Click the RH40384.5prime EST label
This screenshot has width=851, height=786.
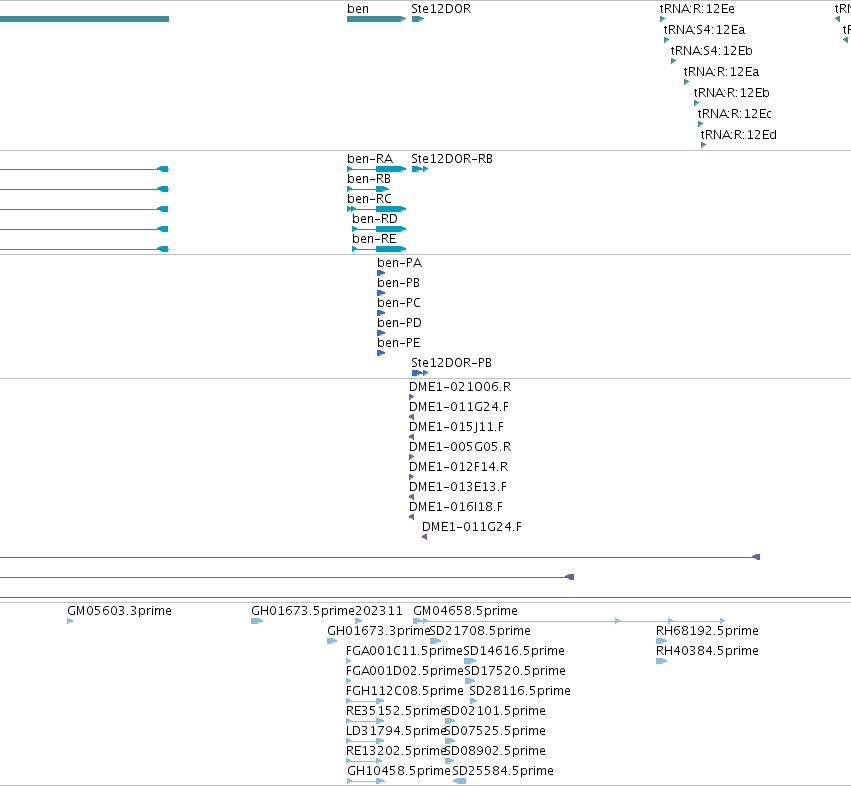click(707, 651)
